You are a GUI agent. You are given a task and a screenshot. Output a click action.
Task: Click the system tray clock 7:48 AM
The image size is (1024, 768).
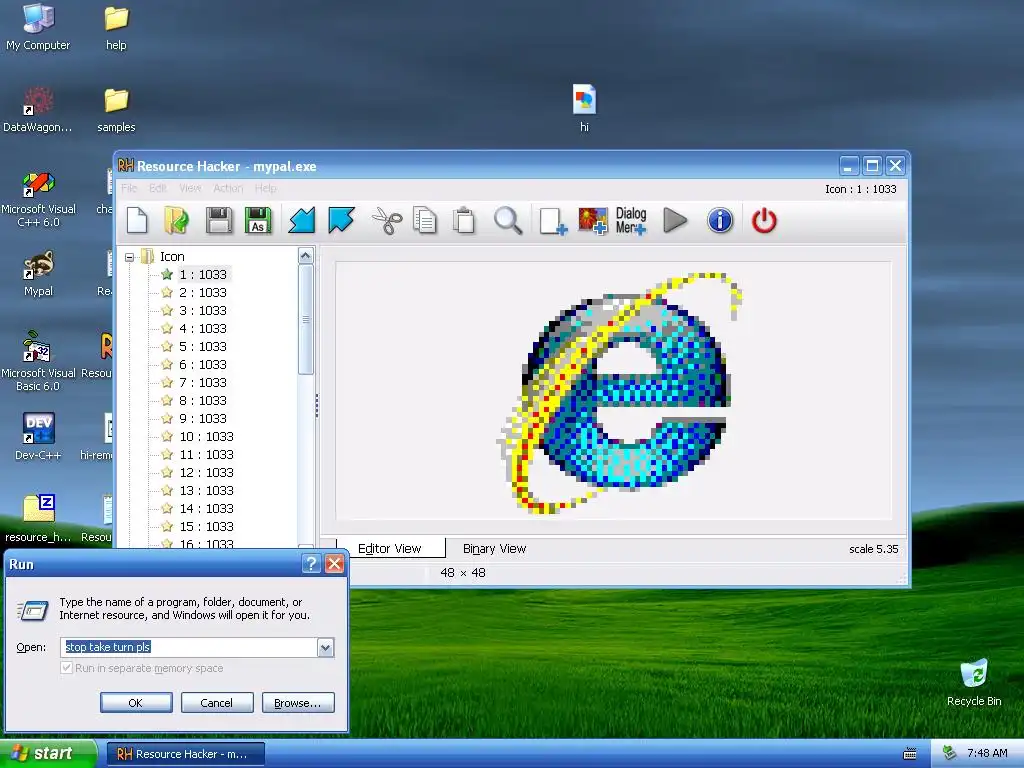(x=987, y=753)
